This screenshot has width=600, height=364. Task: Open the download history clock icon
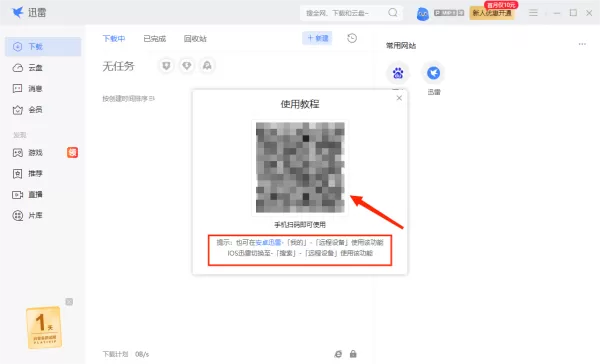click(352, 38)
